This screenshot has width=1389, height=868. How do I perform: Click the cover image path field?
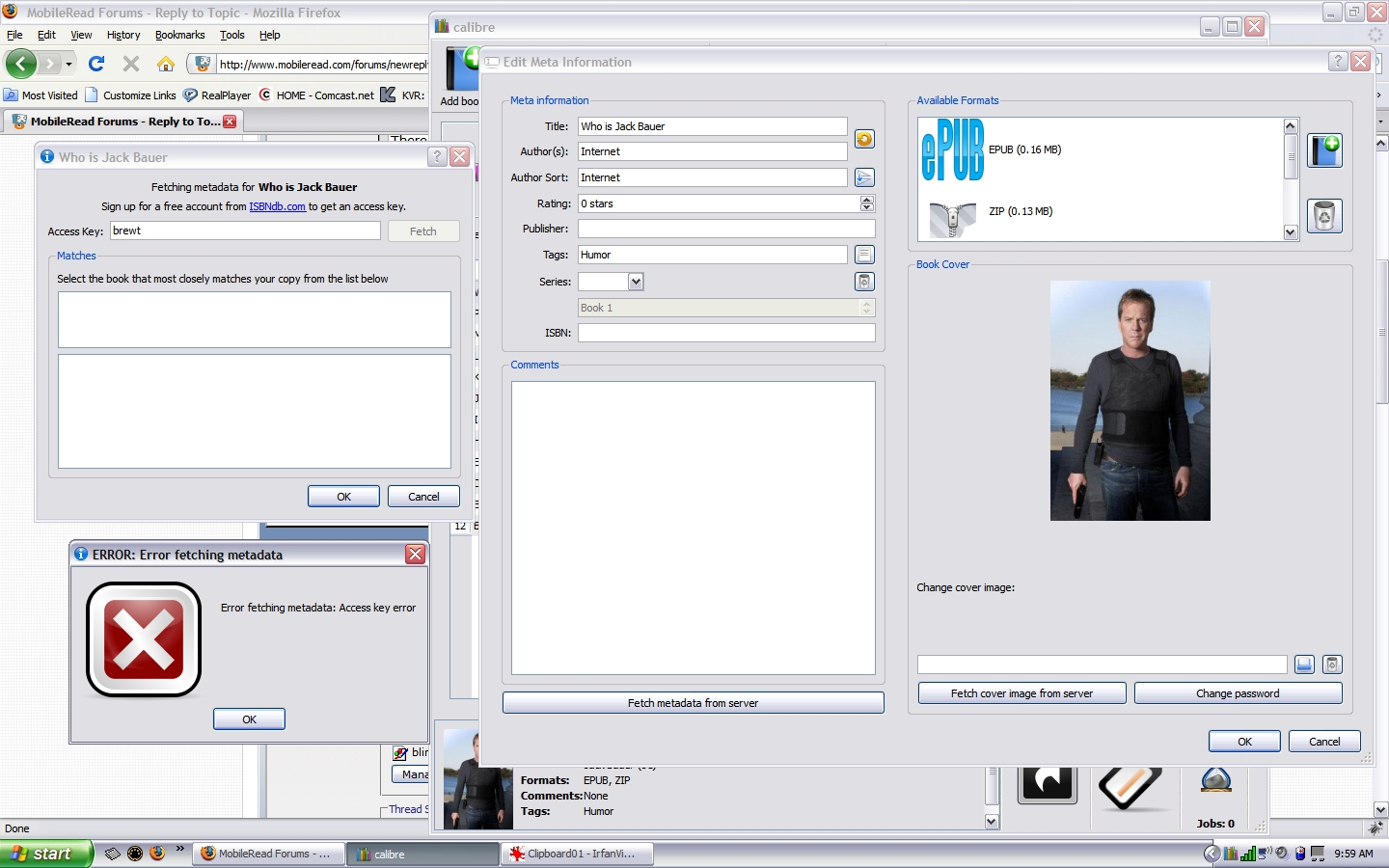[x=1103, y=665]
